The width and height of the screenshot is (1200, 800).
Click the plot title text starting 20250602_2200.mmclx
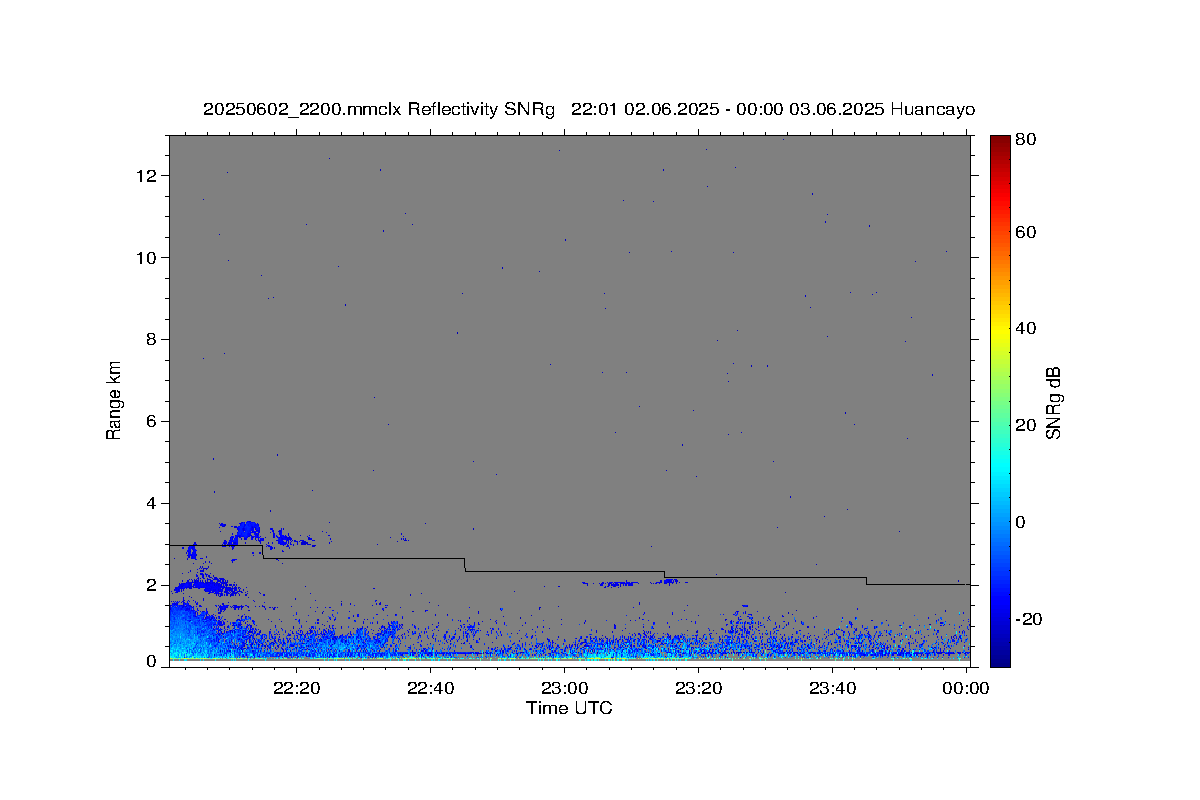pos(589,109)
